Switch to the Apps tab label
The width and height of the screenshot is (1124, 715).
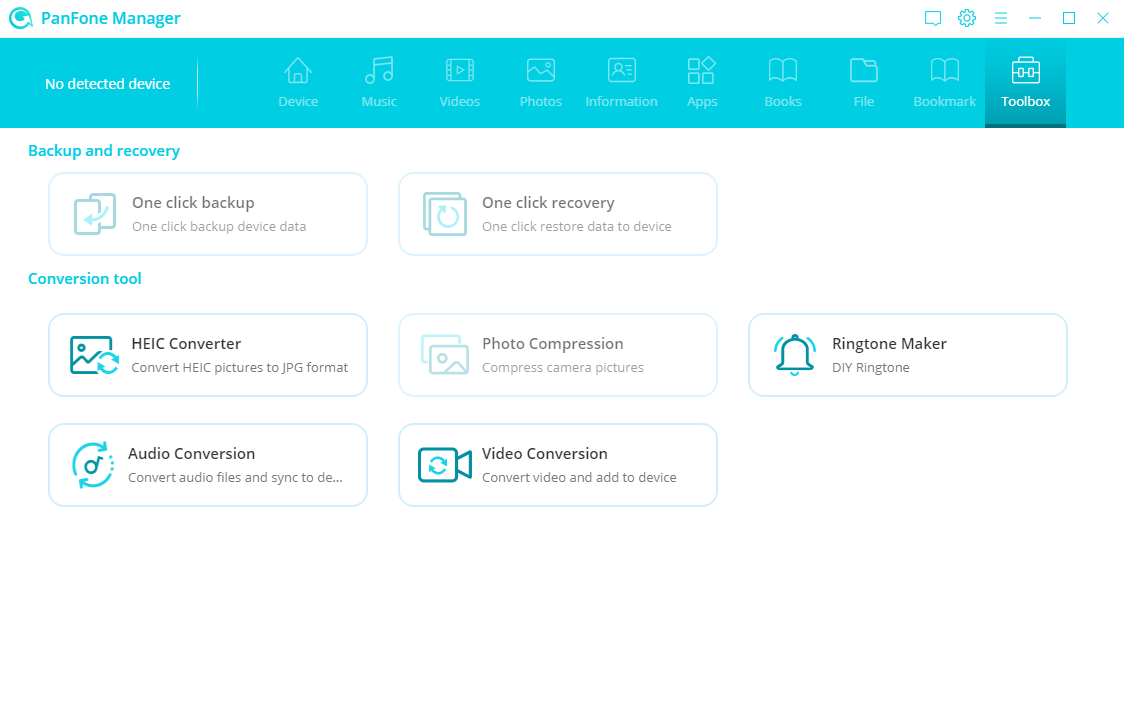pos(702,102)
